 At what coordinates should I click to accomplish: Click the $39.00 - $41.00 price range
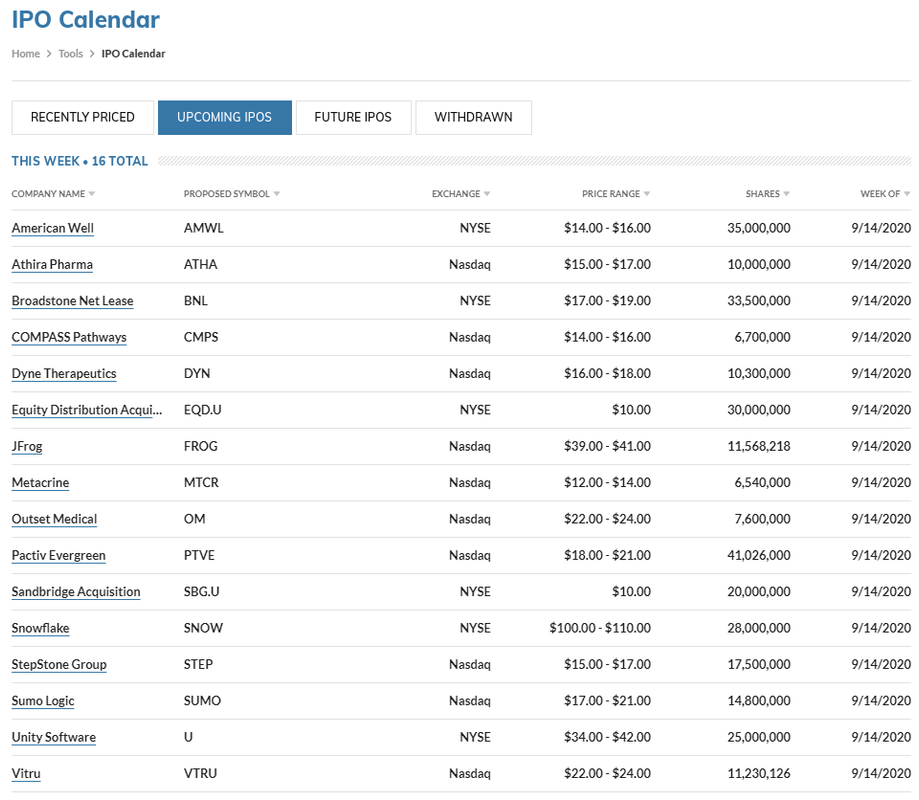(607, 447)
